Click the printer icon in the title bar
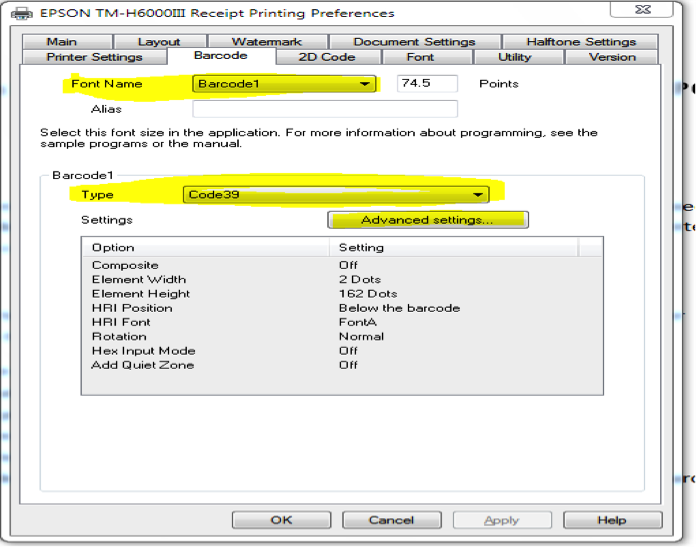Viewport: 696px width, 547px height. tap(21, 13)
